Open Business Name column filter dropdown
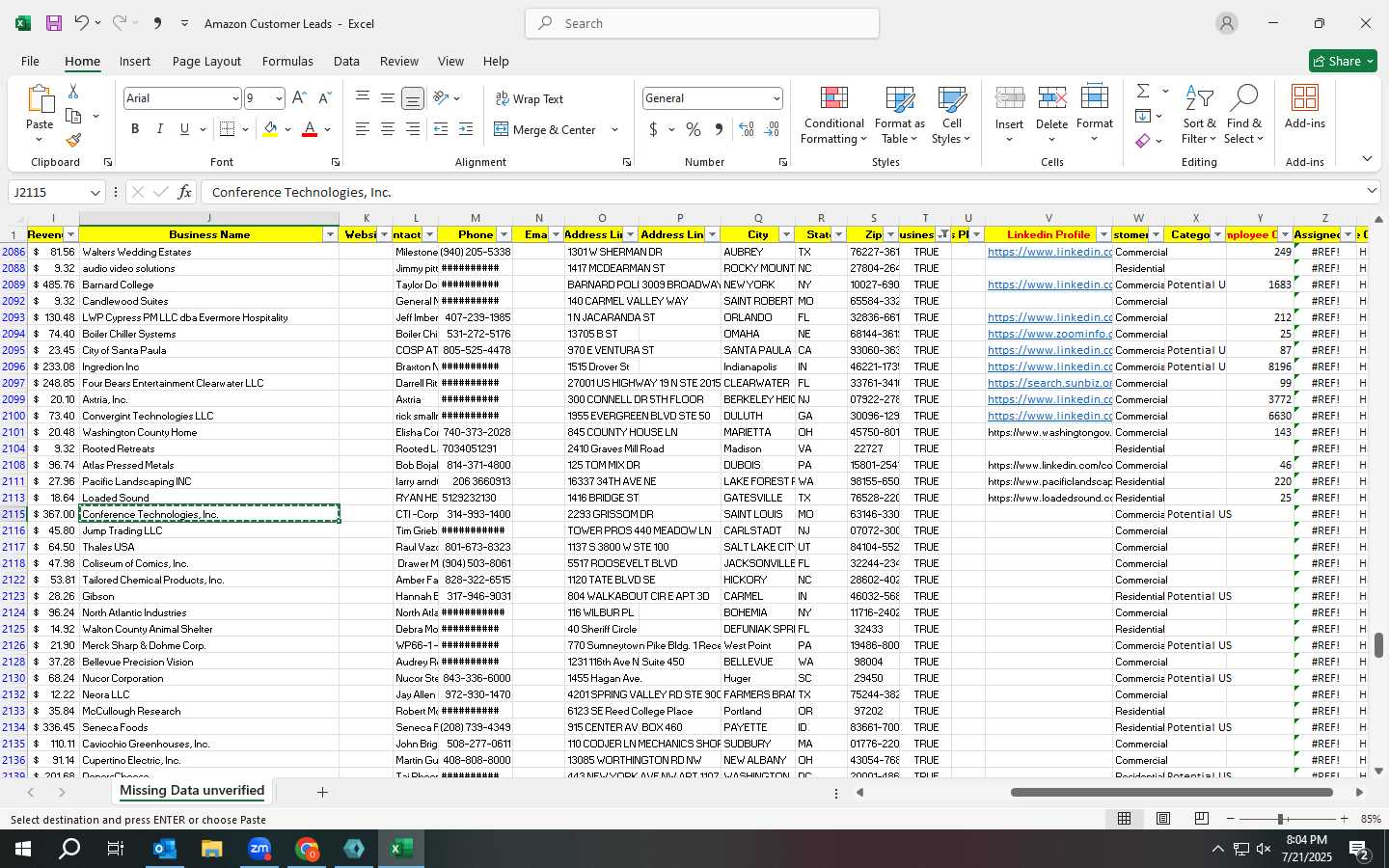Viewport: 1389px width, 868px height. [x=330, y=234]
